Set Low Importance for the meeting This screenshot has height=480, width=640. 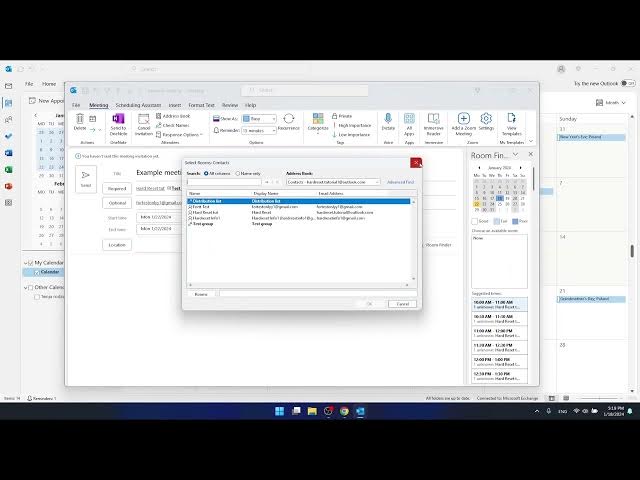point(351,134)
